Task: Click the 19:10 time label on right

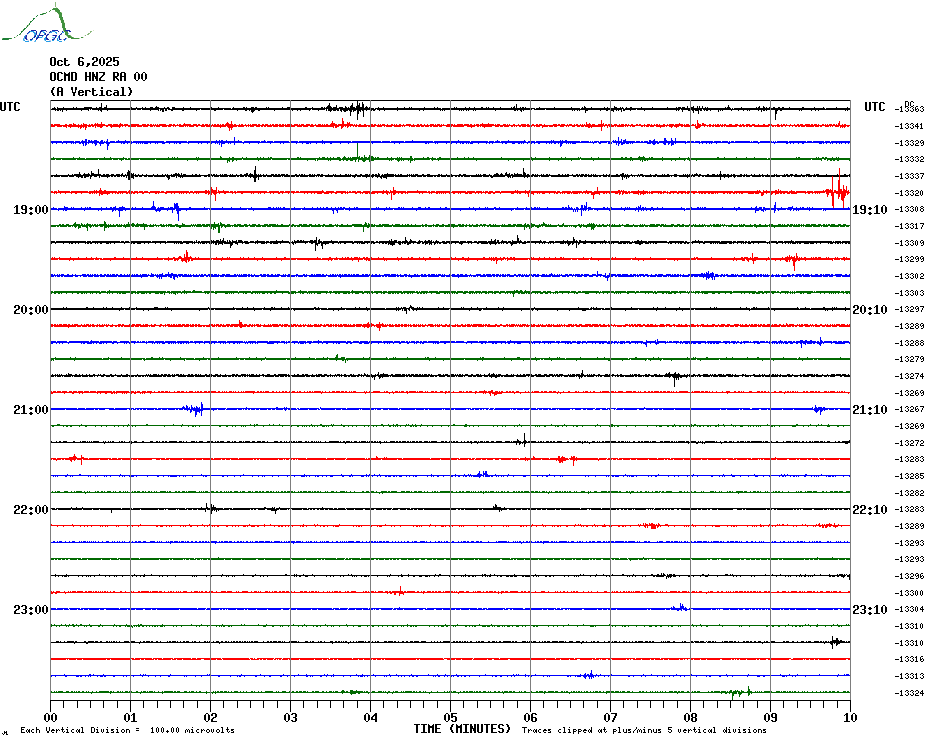Action: [869, 210]
